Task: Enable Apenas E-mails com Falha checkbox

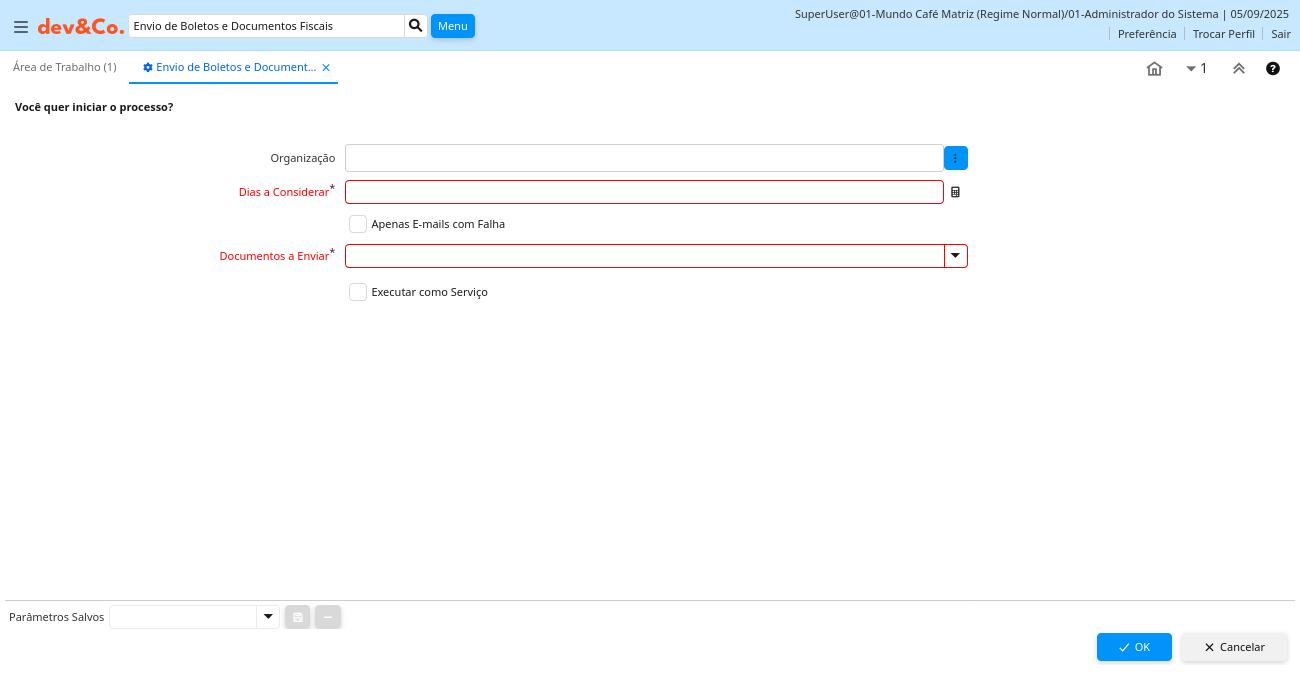Action: [358, 224]
